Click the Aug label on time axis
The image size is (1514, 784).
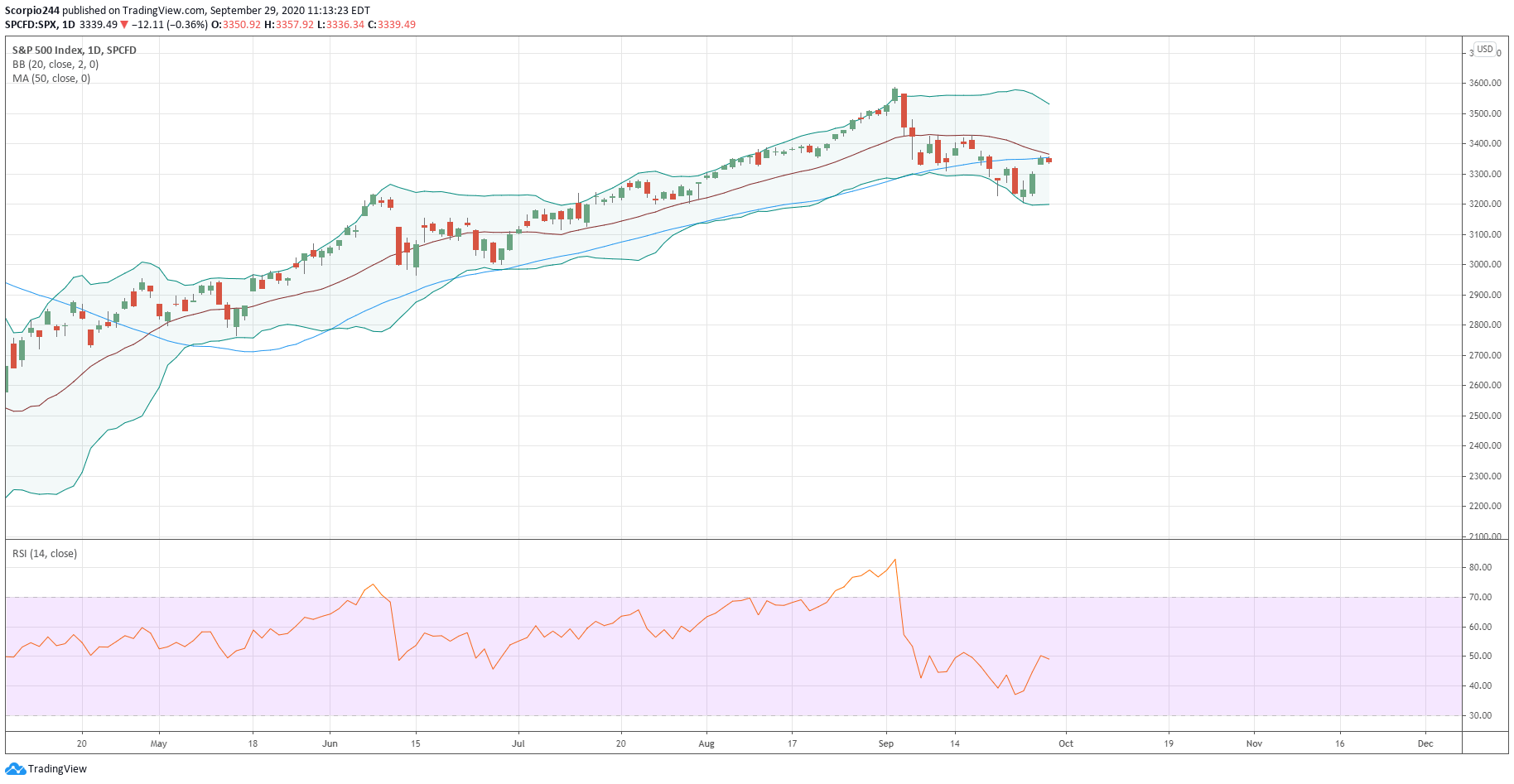point(706,743)
